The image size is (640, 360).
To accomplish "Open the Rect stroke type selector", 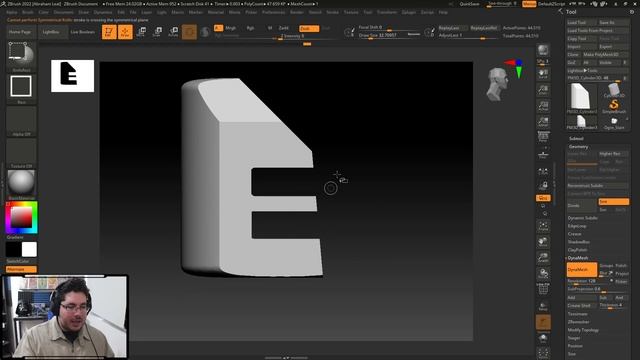I will 21,87.
